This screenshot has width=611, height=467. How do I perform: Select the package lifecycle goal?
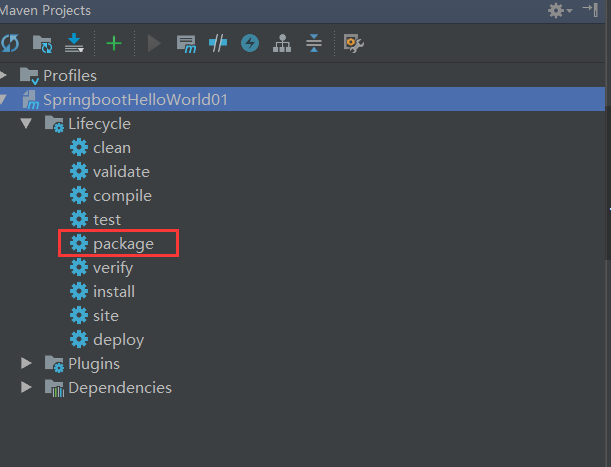click(x=124, y=244)
